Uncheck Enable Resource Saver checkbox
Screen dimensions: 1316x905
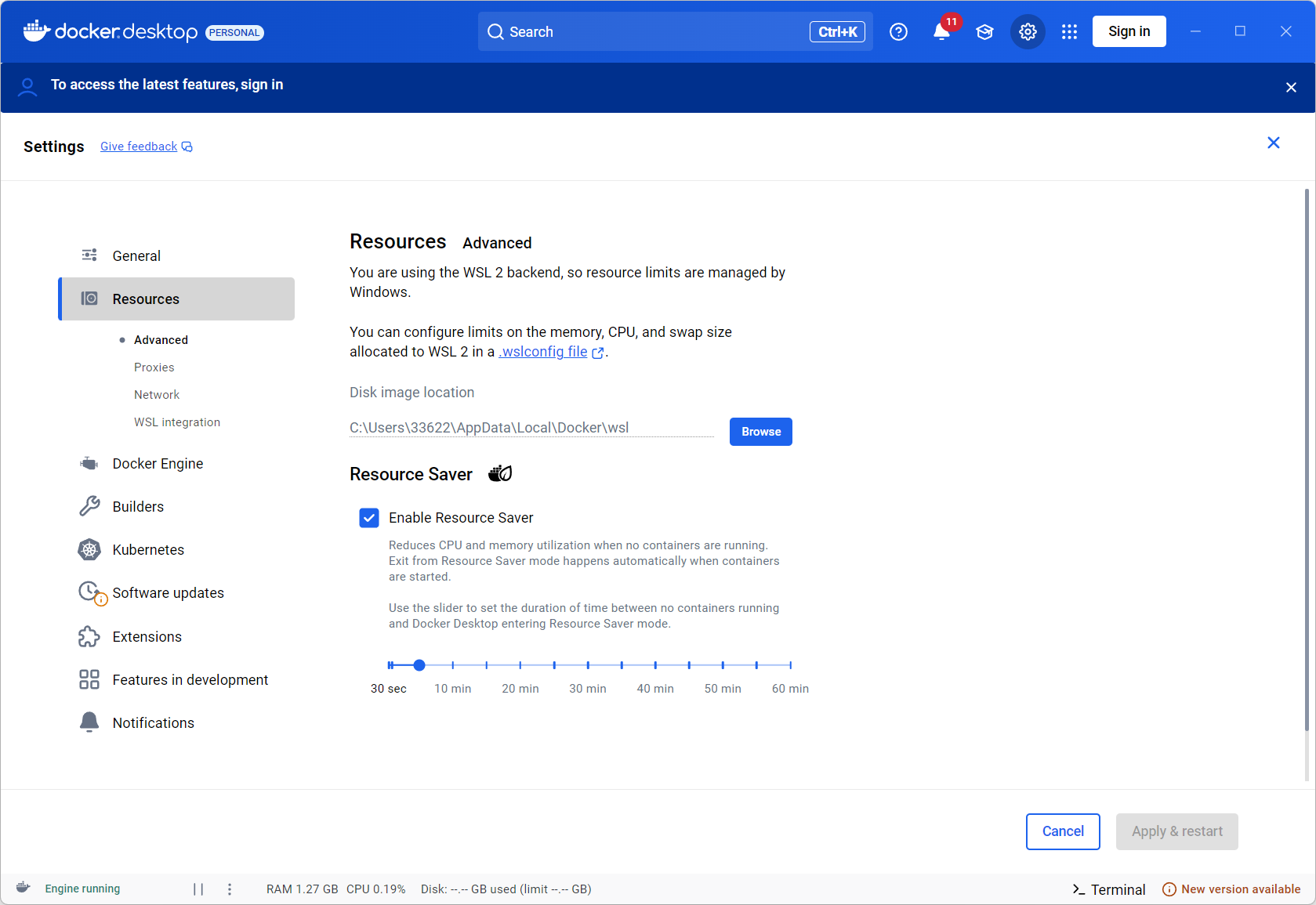point(369,518)
